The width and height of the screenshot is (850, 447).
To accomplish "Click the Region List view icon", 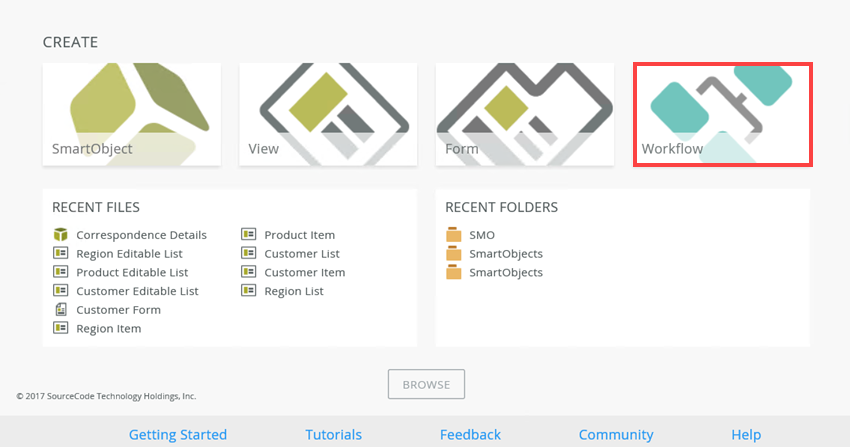I will point(248,291).
